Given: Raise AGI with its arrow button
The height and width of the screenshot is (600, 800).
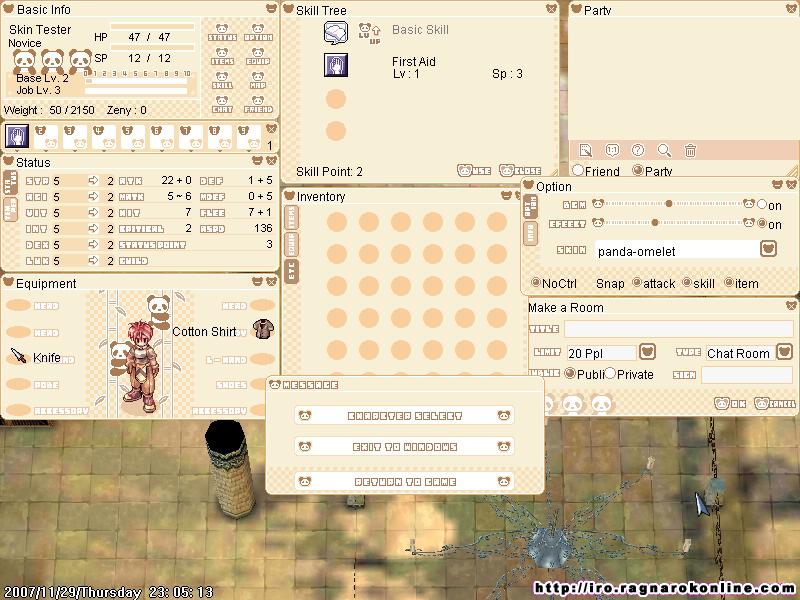Looking at the screenshot, I should click(x=93, y=196).
